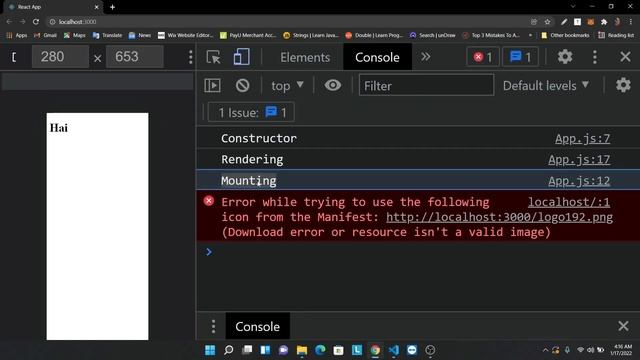
Task: Reload the page
Action: point(36,22)
